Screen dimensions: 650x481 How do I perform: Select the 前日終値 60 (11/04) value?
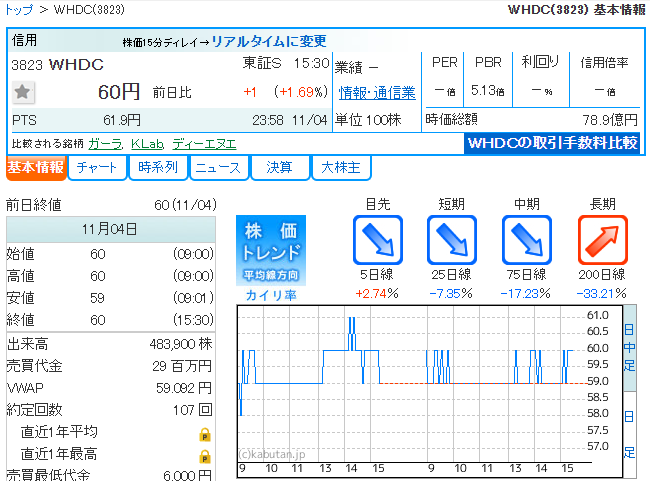[185, 205]
